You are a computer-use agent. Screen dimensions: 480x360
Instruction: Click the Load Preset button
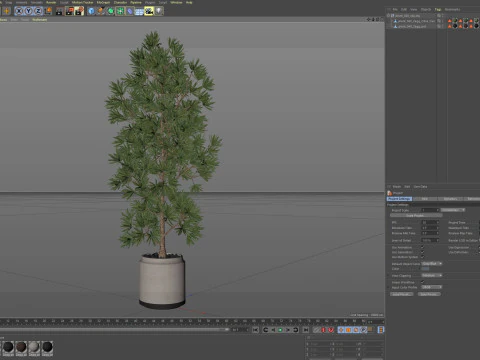pos(402,294)
